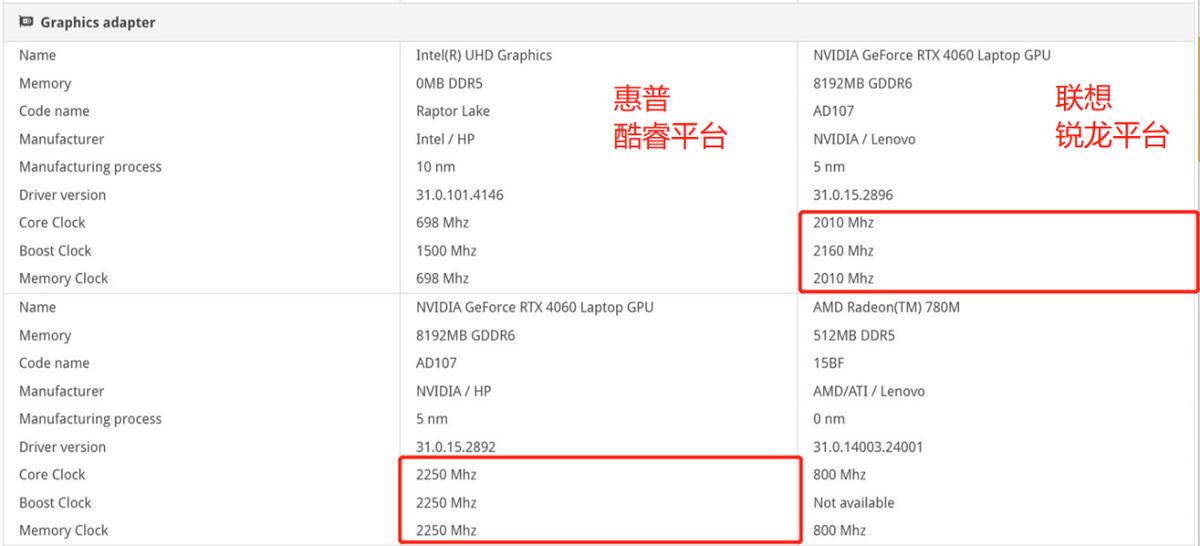Click the Graphics adapter section icon
The height and width of the screenshot is (546, 1200).
pyautogui.click(x=26, y=22)
